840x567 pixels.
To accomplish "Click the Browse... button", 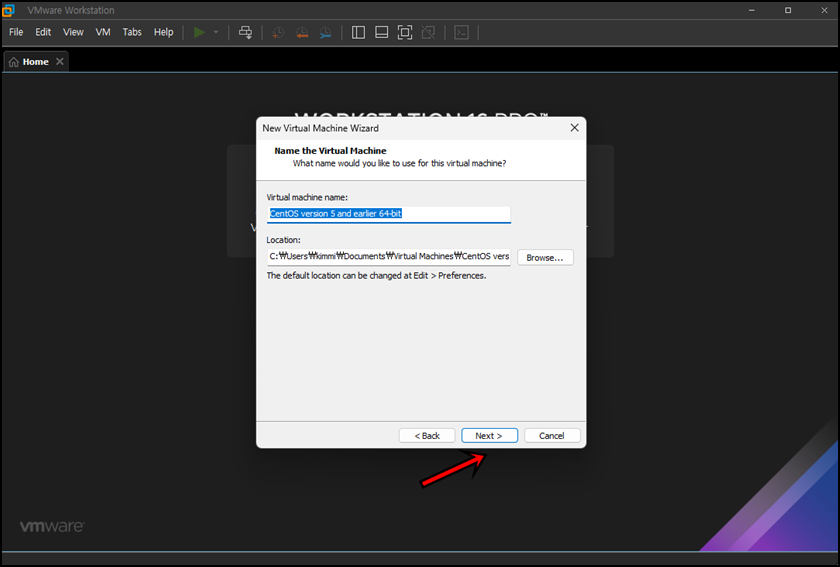I will [545, 257].
